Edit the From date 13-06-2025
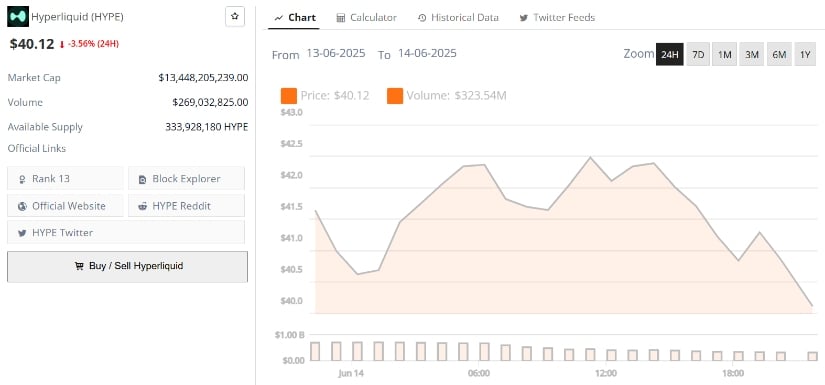The height and width of the screenshot is (385, 825). pos(336,53)
